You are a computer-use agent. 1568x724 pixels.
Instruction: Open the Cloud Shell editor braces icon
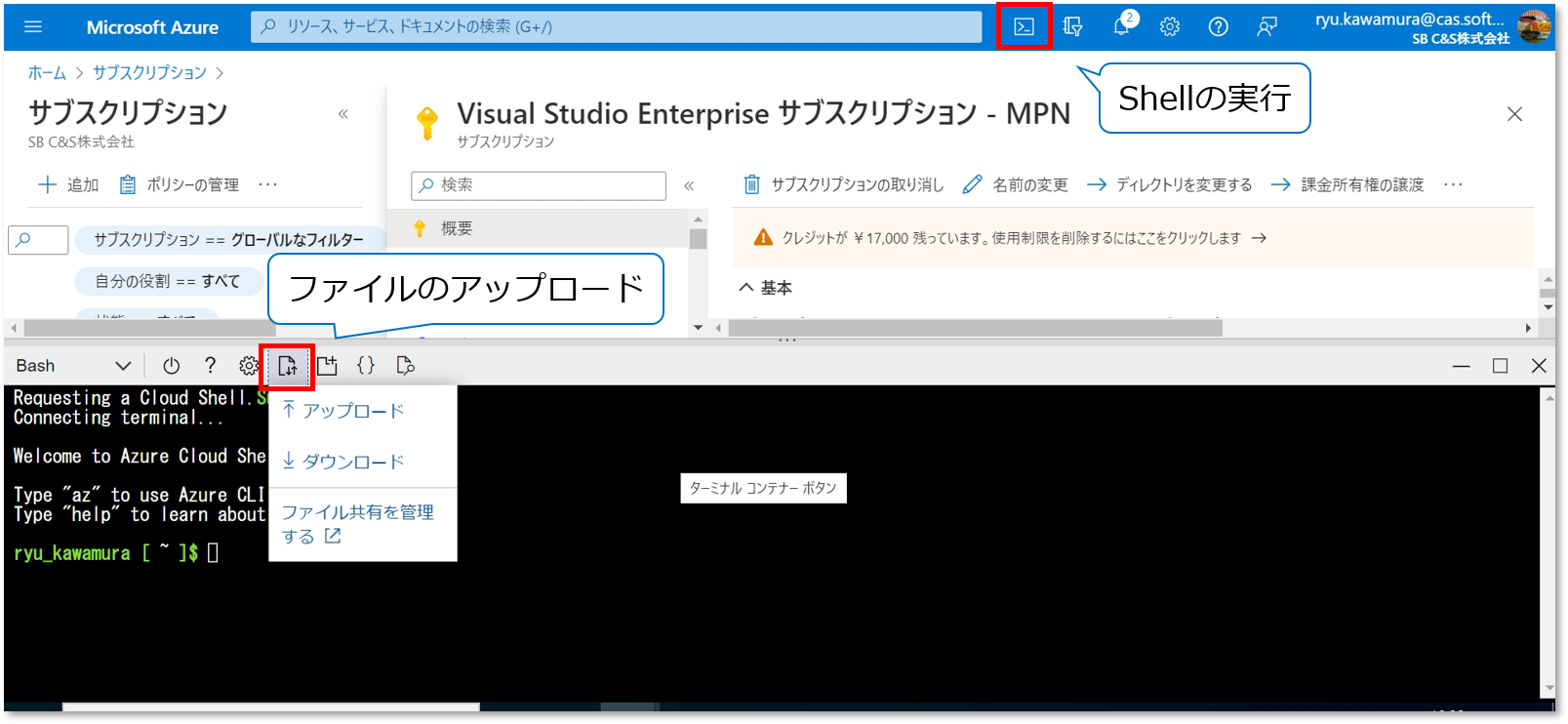tap(366, 366)
